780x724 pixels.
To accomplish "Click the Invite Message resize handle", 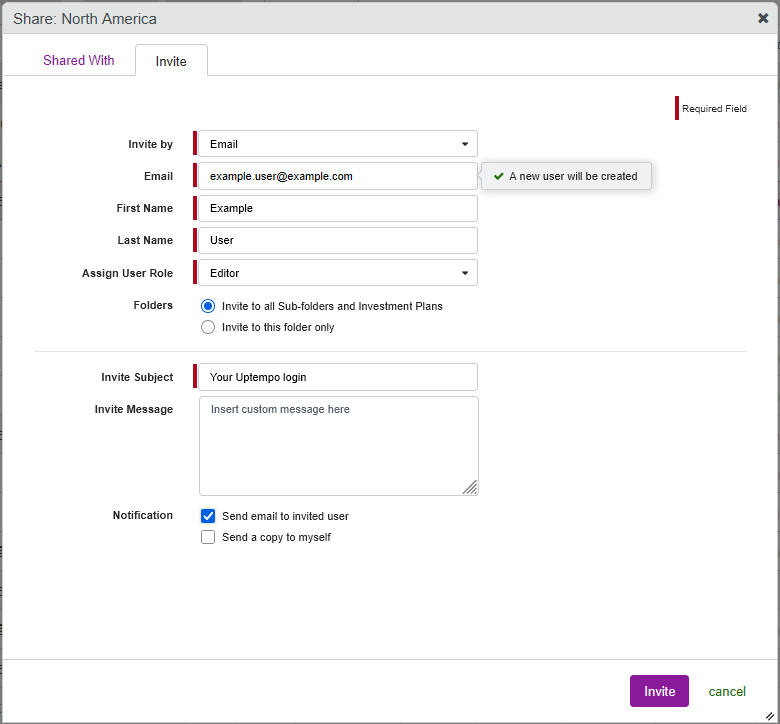I will [x=470, y=487].
